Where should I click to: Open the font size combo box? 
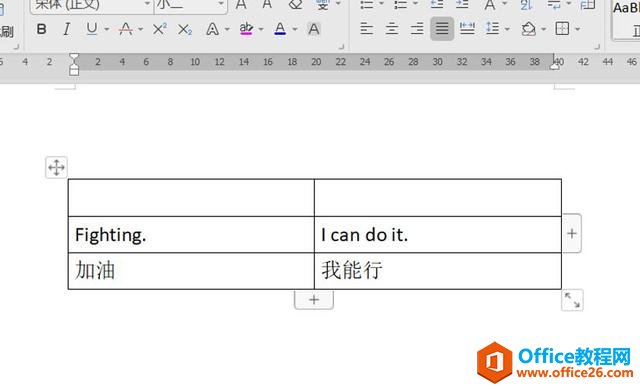pos(190,6)
